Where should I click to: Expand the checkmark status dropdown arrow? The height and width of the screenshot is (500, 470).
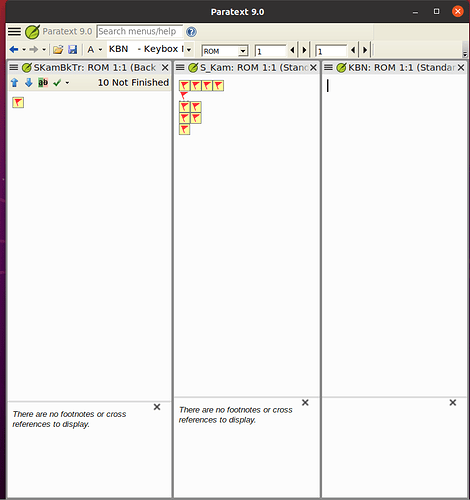[x=67, y=83]
